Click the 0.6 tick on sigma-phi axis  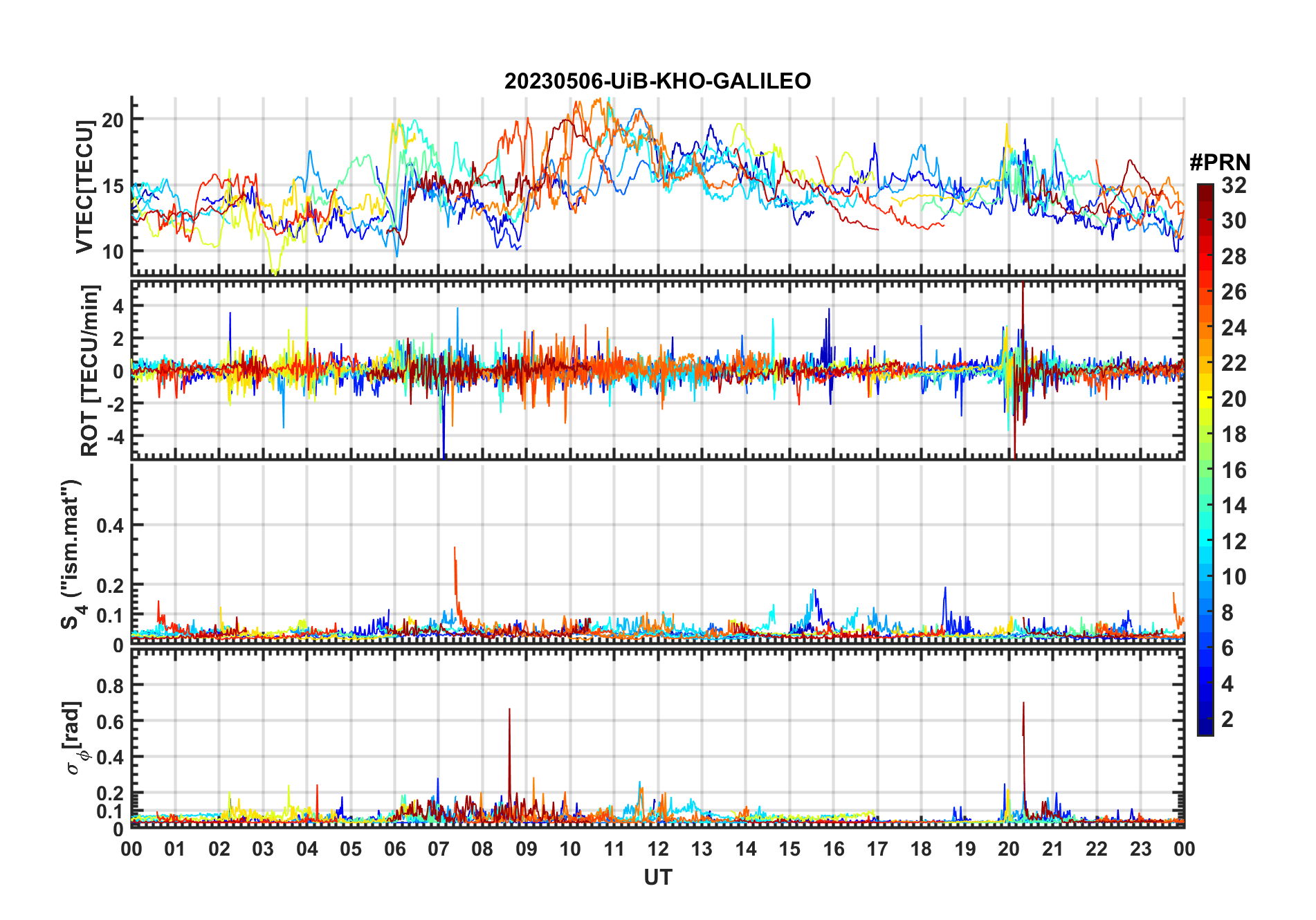point(111,721)
